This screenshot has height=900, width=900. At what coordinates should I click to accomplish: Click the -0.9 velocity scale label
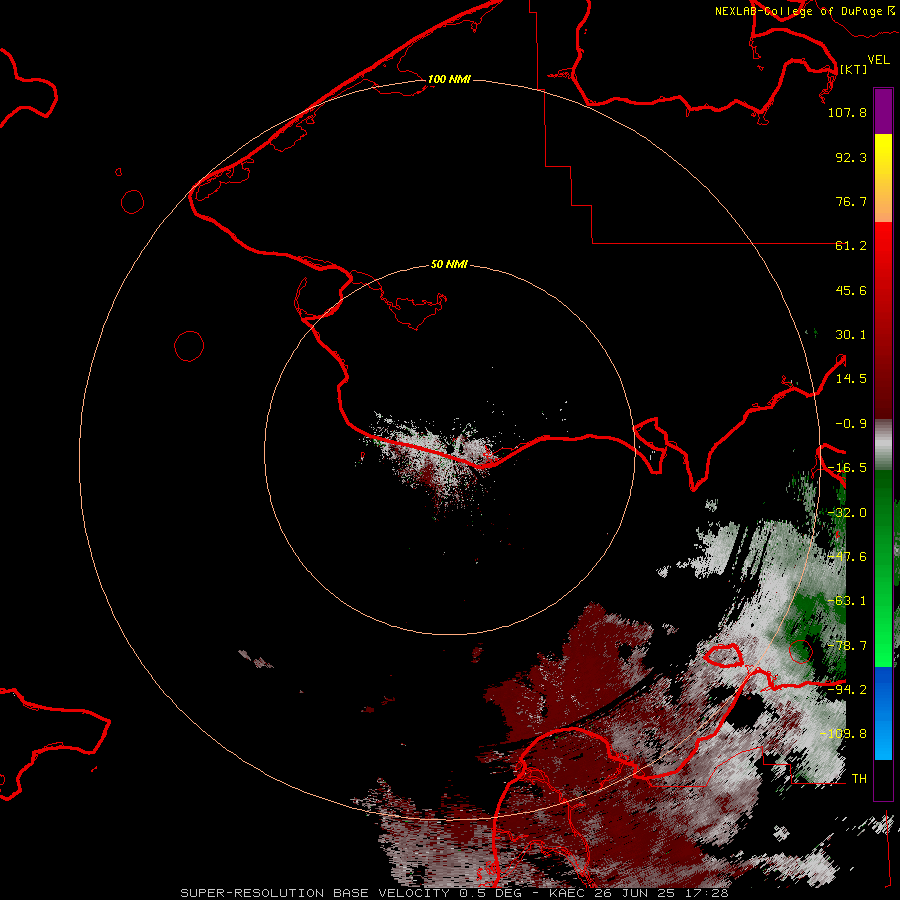point(851,424)
